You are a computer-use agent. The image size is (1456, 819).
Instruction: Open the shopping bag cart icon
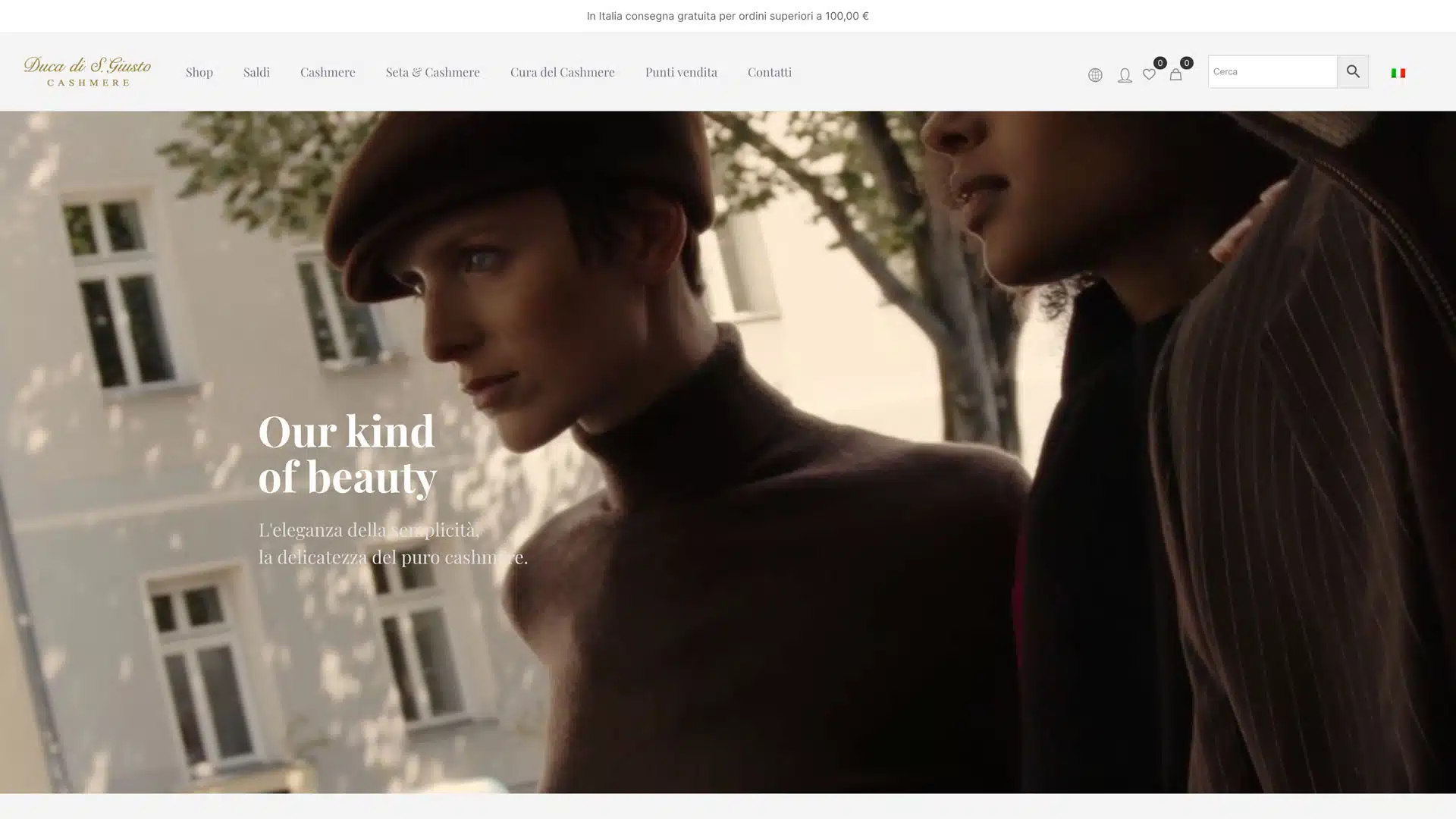click(x=1175, y=74)
